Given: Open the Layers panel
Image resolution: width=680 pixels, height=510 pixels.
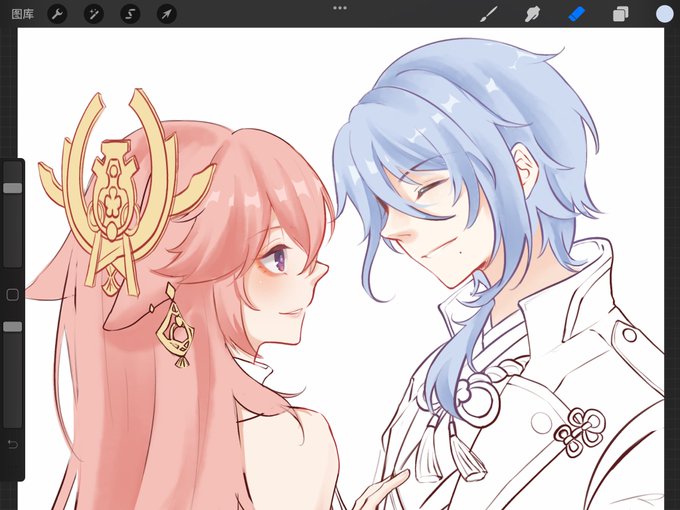Looking at the screenshot, I should click(x=621, y=14).
